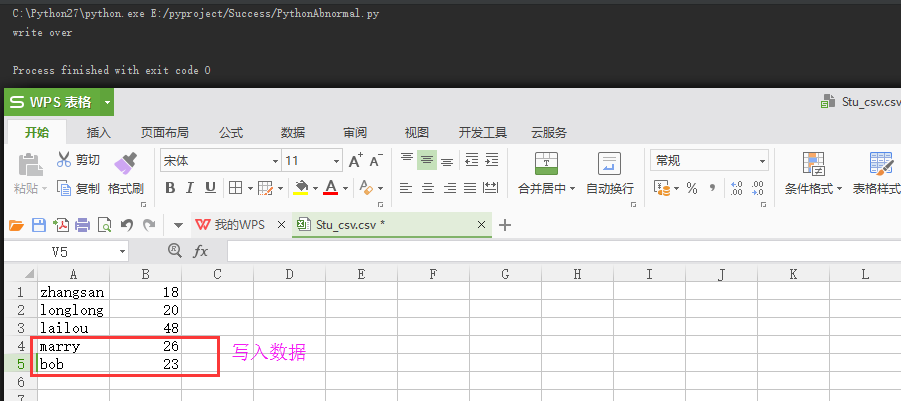Toggle Italic formatting
Screen dimensions: 901x401
click(x=190, y=188)
